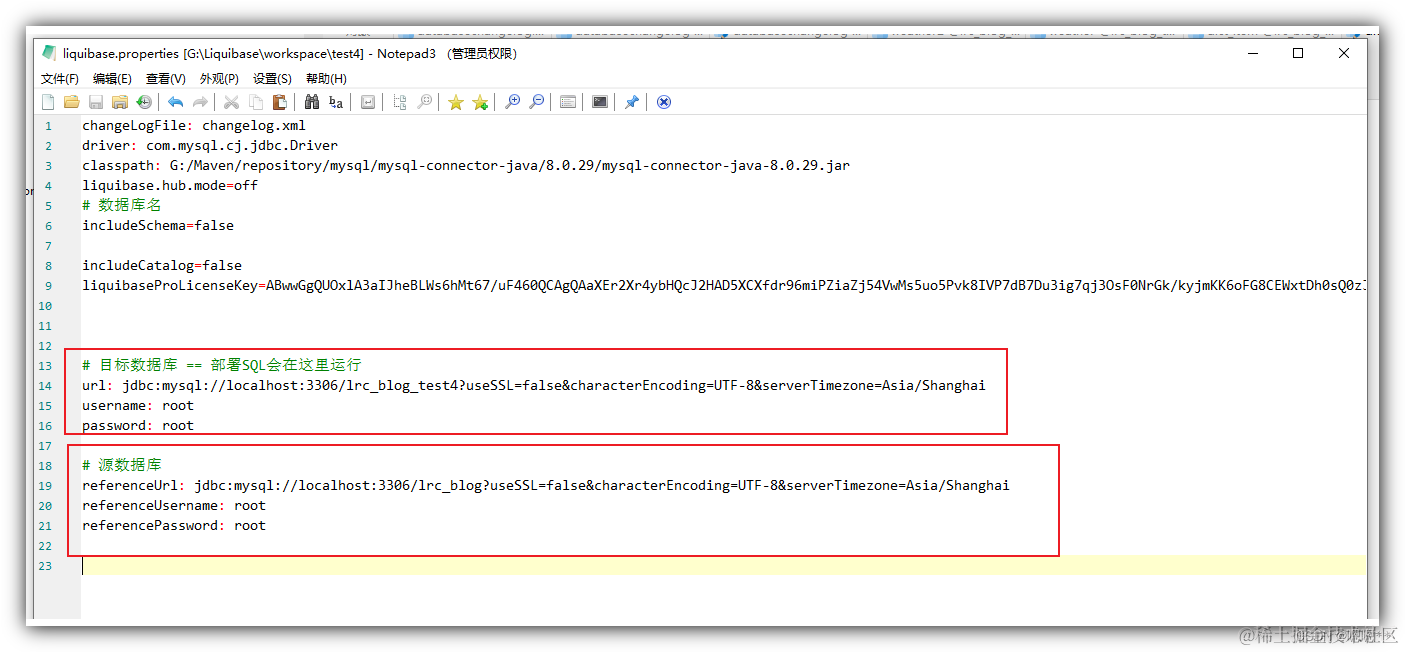Click the url: jdbc lrc_blog_test4 line
The image size is (1405, 652).
tap(534, 386)
